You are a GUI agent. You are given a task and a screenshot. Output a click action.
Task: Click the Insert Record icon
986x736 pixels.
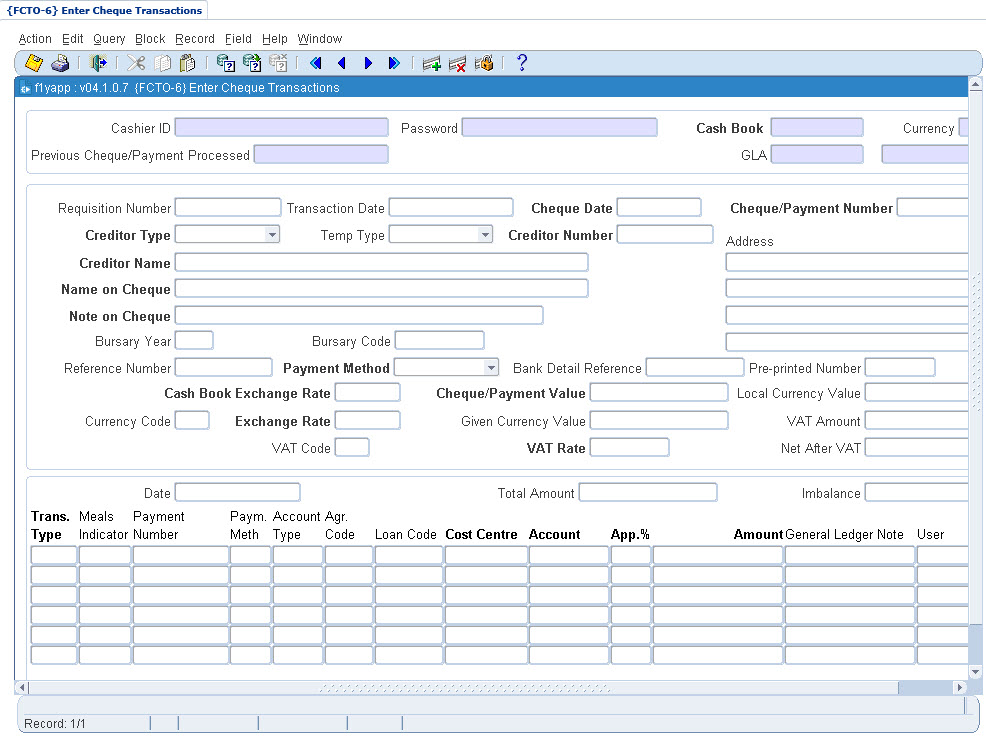point(432,63)
